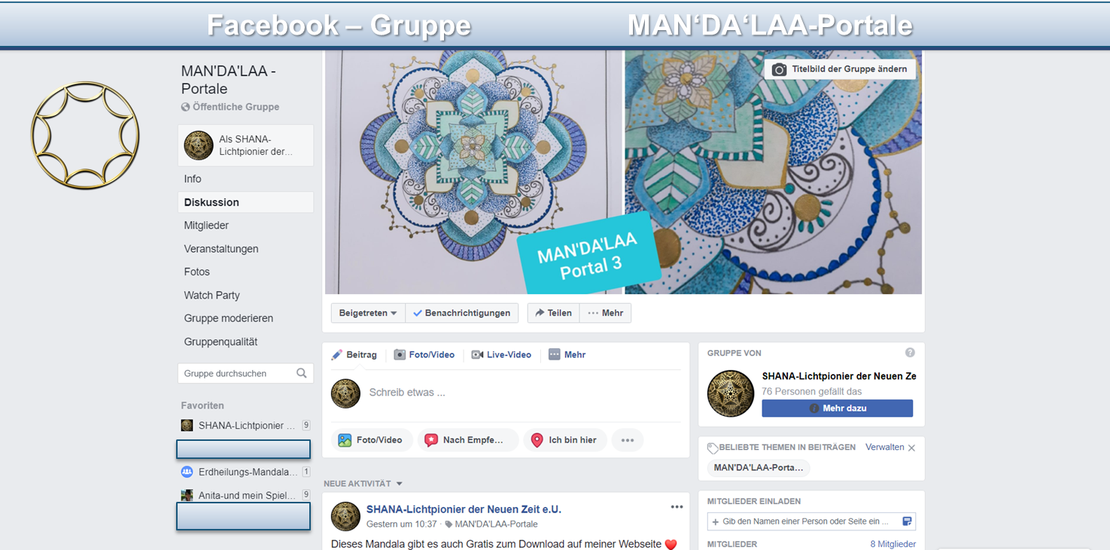The image size is (1110, 550).
Task: Open the three-dot pill in composer
Action: tap(627, 440)
